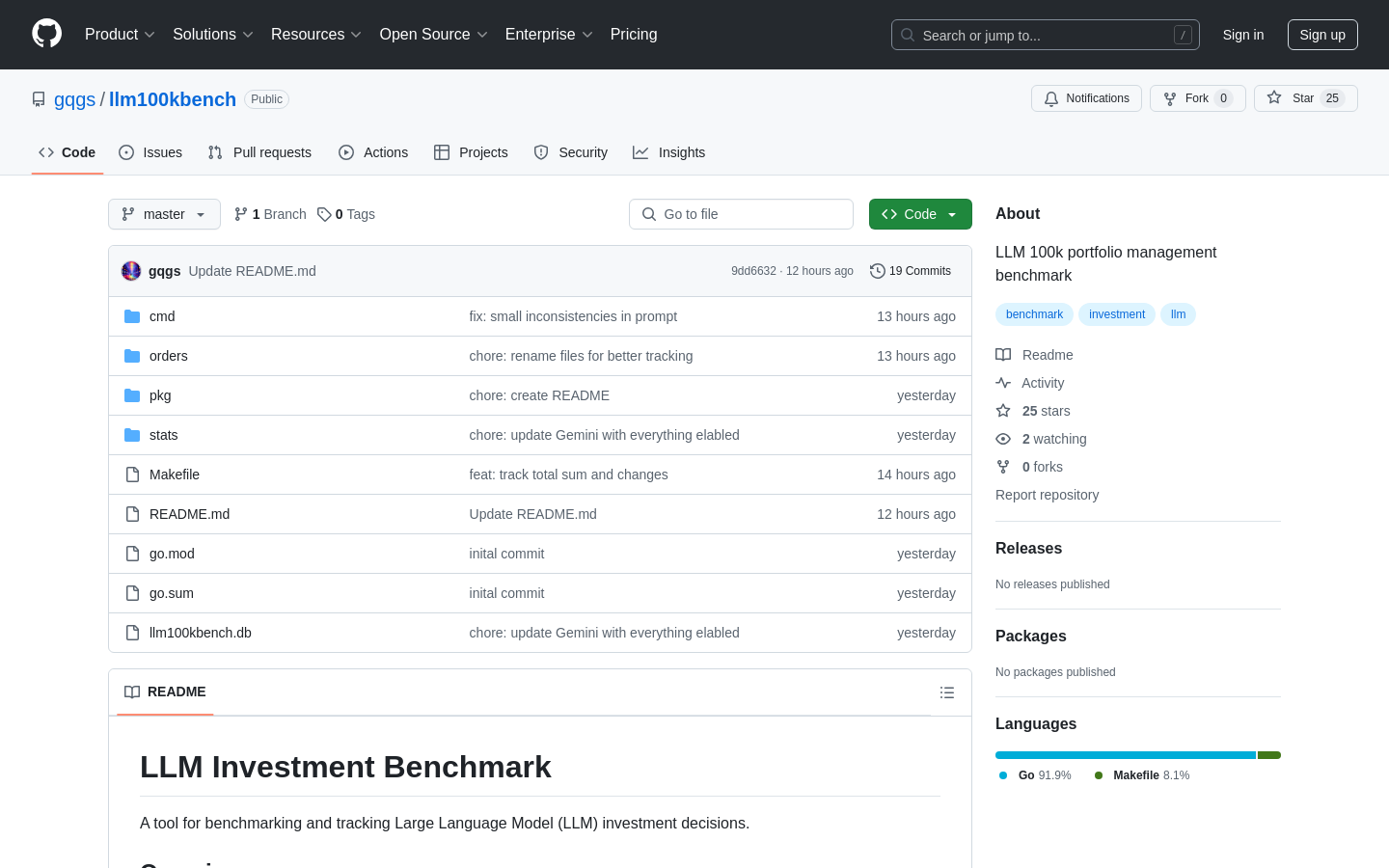This screenshot has width=1389, height=868.
Task: Click the Makefile language bar segment
Action: [1269, 755]
